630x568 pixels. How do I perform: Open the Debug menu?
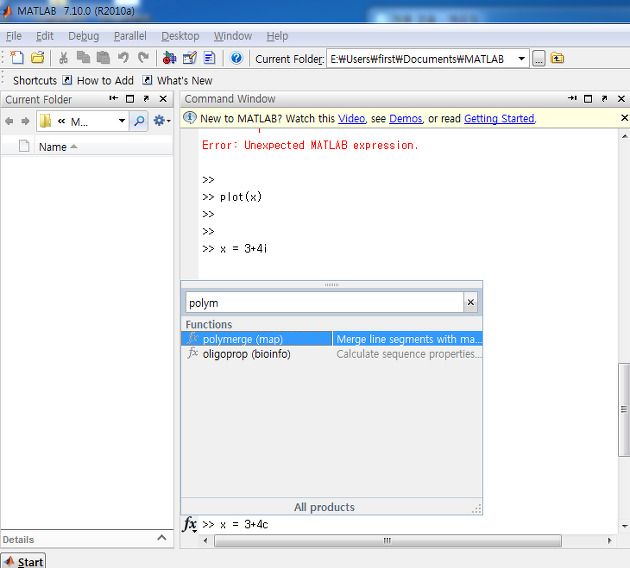point(84,36)
